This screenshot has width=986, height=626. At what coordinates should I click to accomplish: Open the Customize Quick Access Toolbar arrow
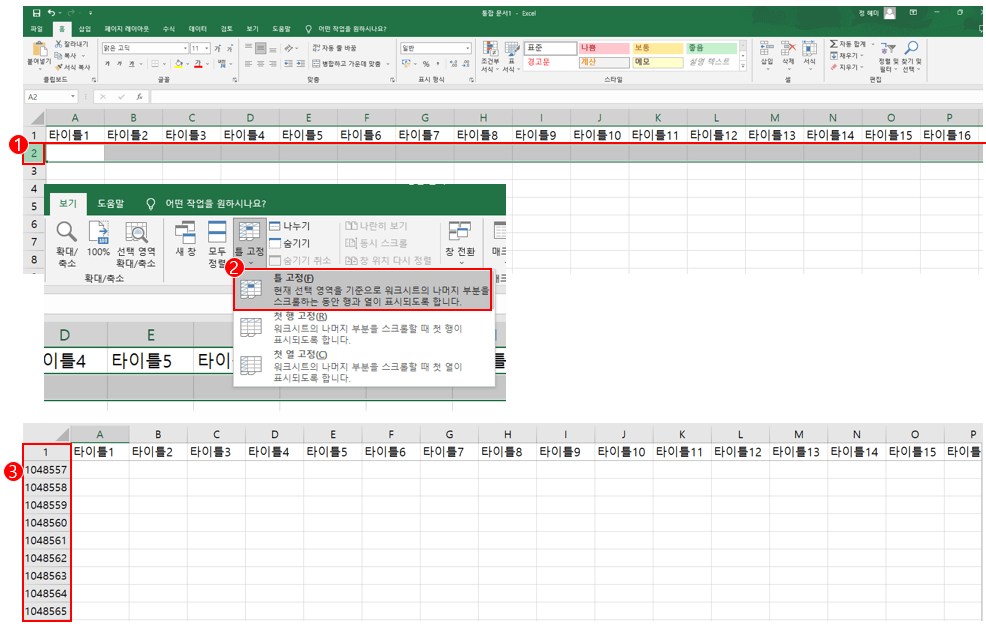[x=91, y=13]
